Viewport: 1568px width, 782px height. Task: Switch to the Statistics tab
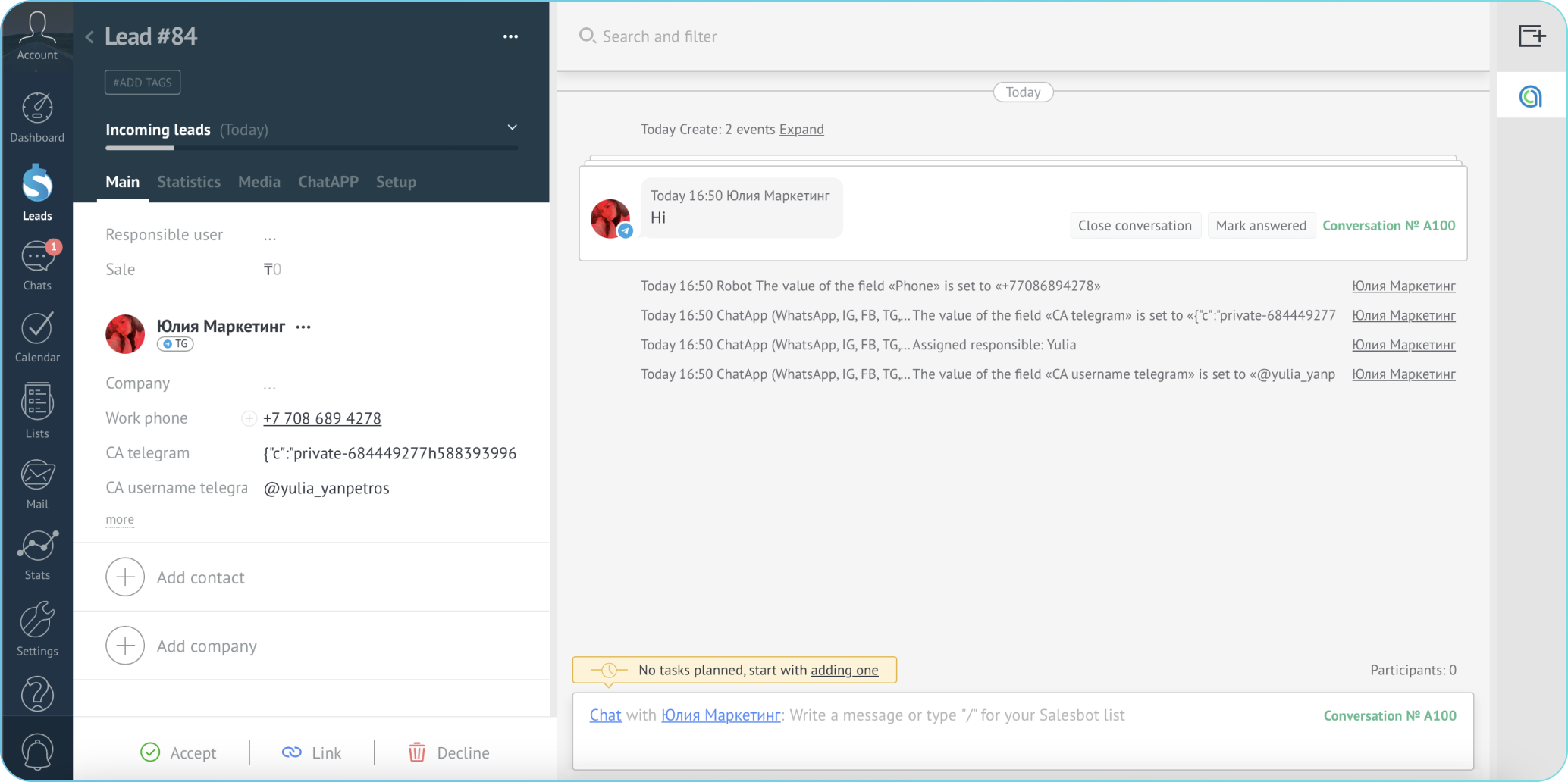[x=188, y=182]
